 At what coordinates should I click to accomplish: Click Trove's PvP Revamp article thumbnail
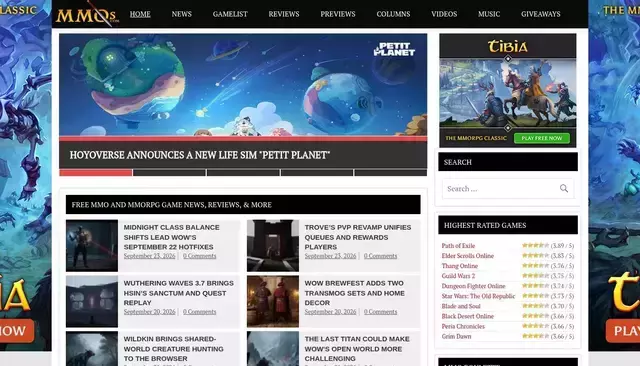(x=273, y=246)
